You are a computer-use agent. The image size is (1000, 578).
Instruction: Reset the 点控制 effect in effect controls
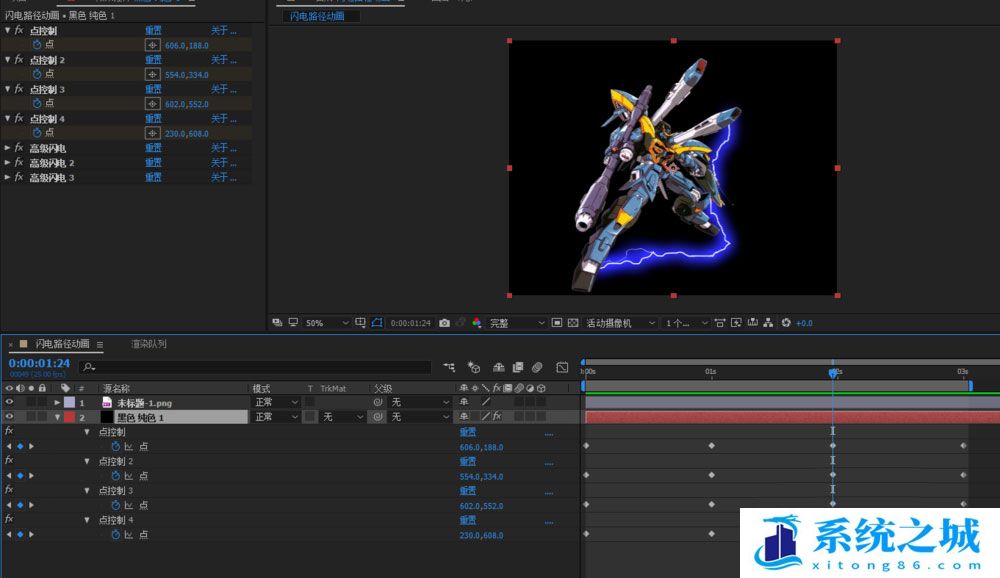pos(153,30)
